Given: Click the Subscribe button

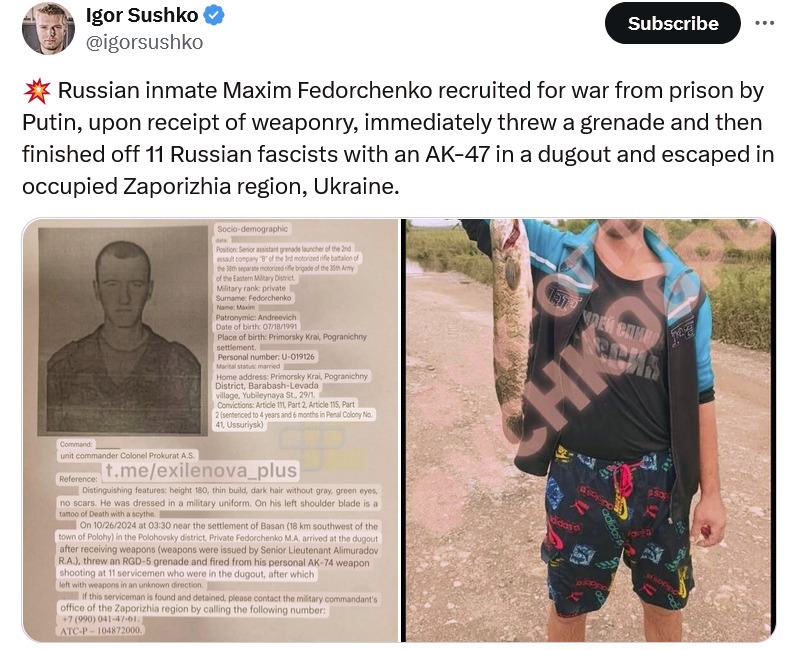Looking at the screenshot, I should (x=672, y=23).
